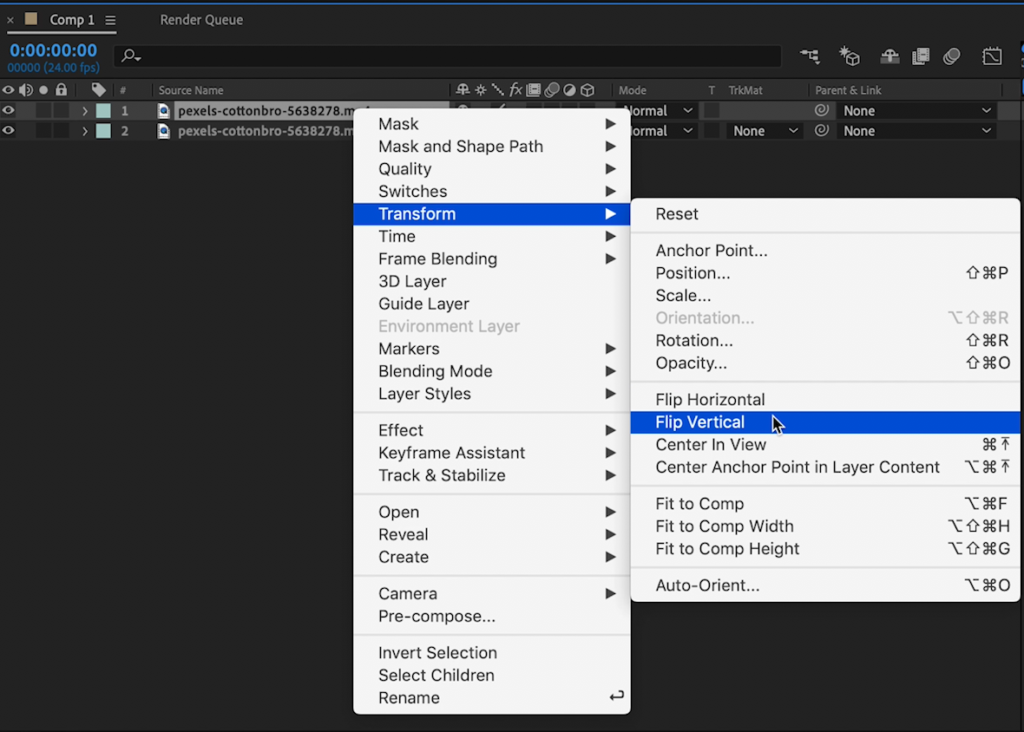The height and width of the screenshot is (732, 1024).
Task: Click the label color swatch of layer 1
Action: (103, 111)
